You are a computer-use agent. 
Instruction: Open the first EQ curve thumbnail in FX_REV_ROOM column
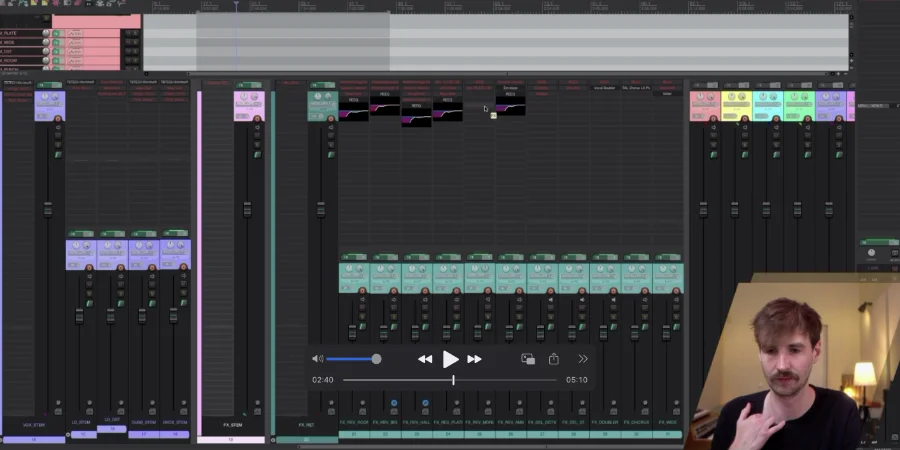tap(354, 111)
